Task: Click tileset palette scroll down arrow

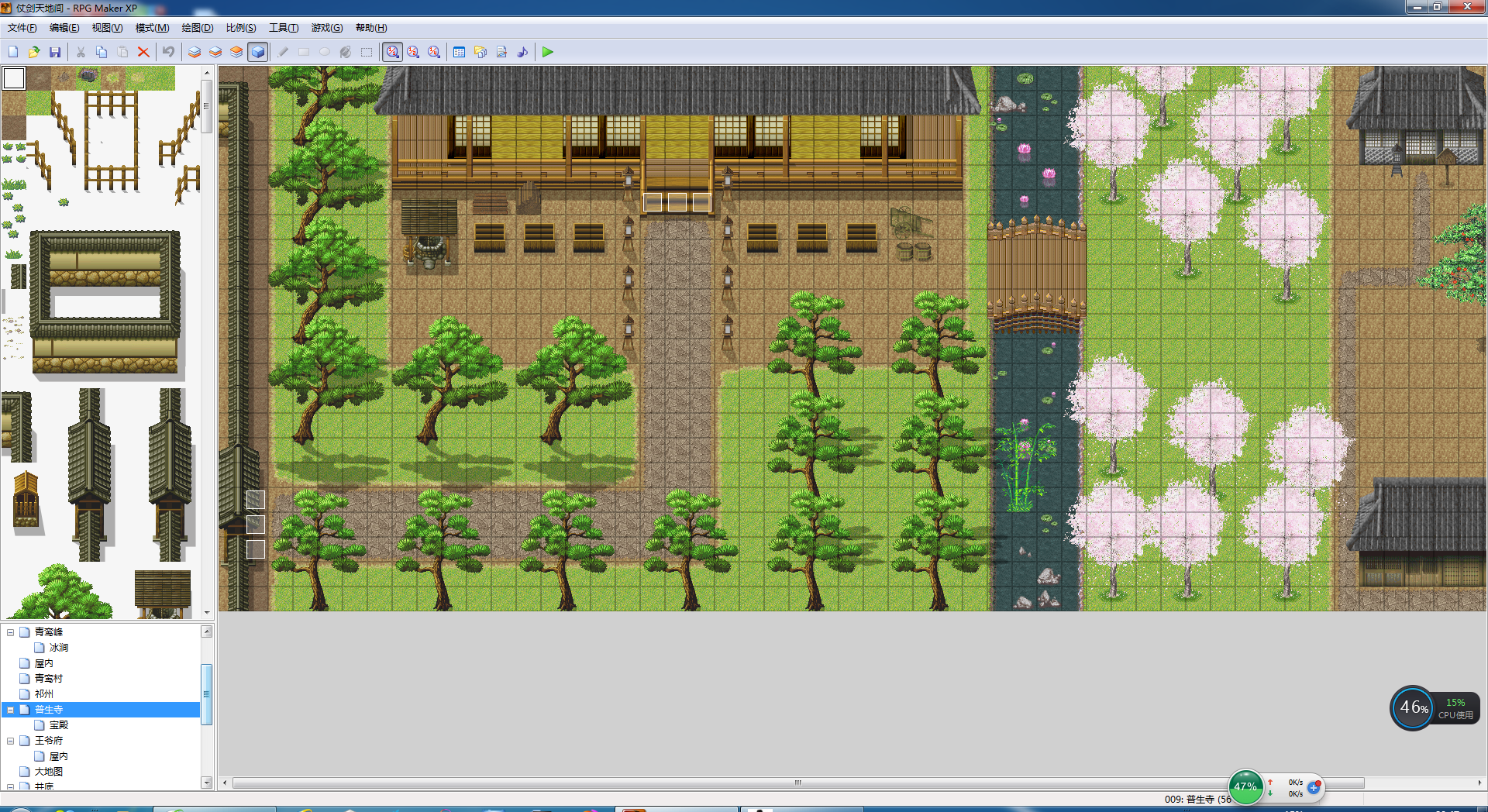Action: [x=207, y=613]
